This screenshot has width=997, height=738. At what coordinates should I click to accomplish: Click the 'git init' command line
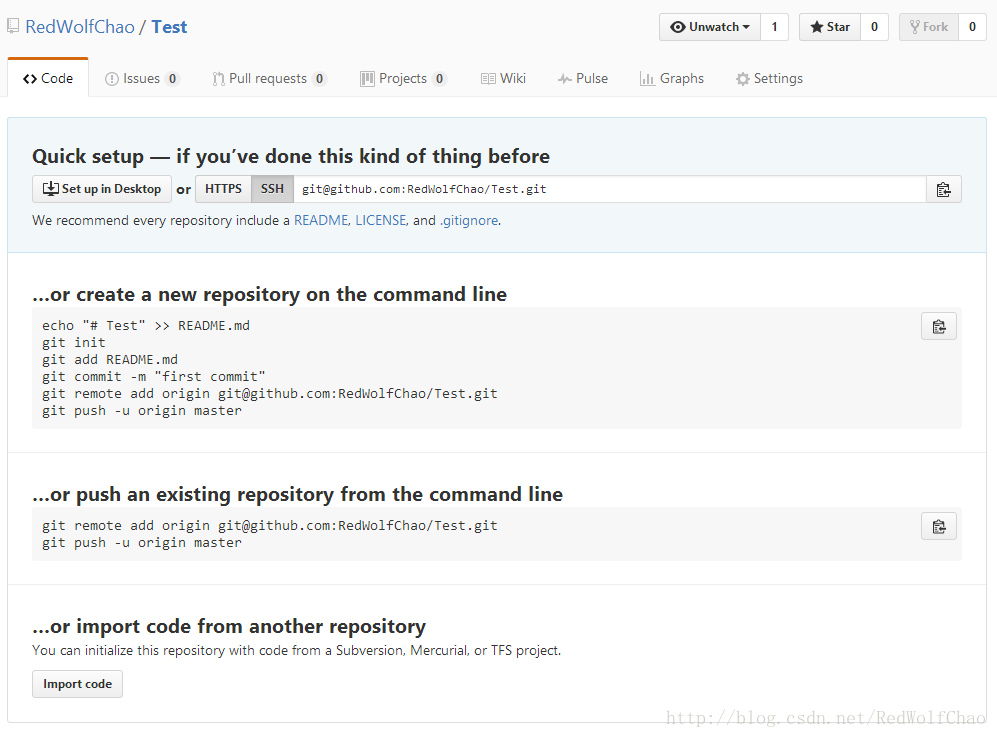tap(74, 343)
